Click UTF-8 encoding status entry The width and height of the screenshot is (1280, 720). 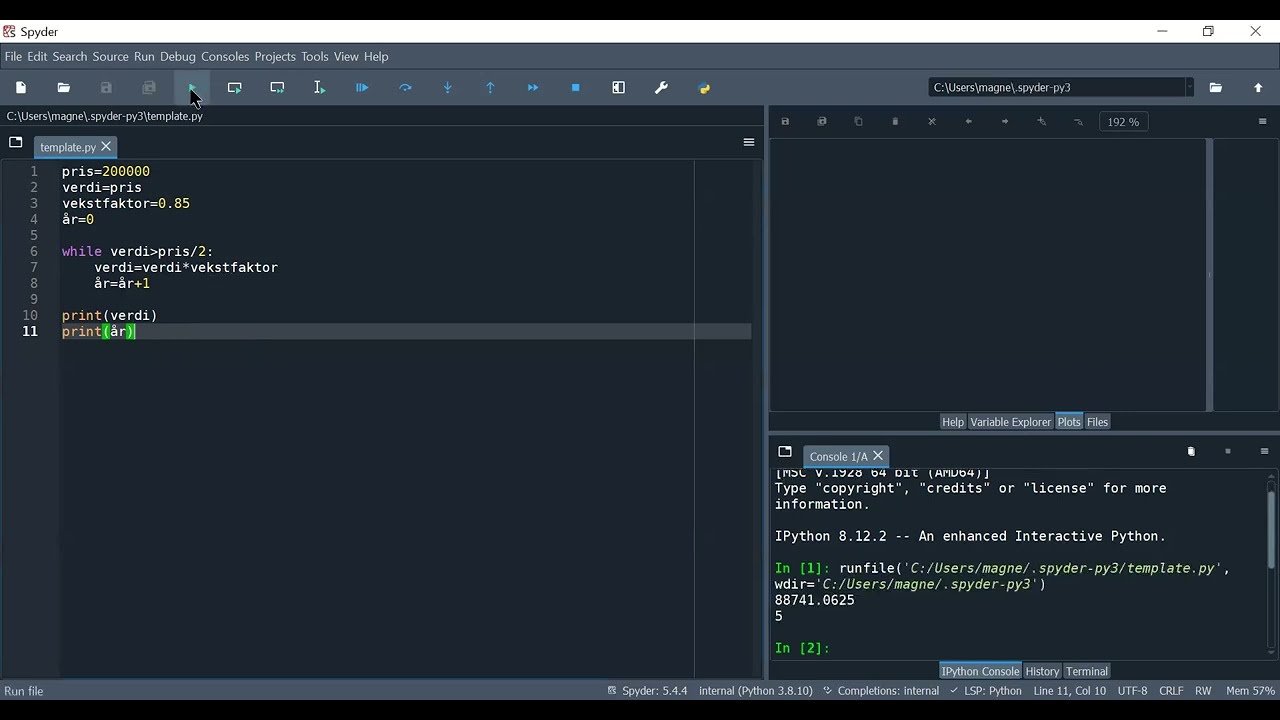click(x=1132, y=691)
